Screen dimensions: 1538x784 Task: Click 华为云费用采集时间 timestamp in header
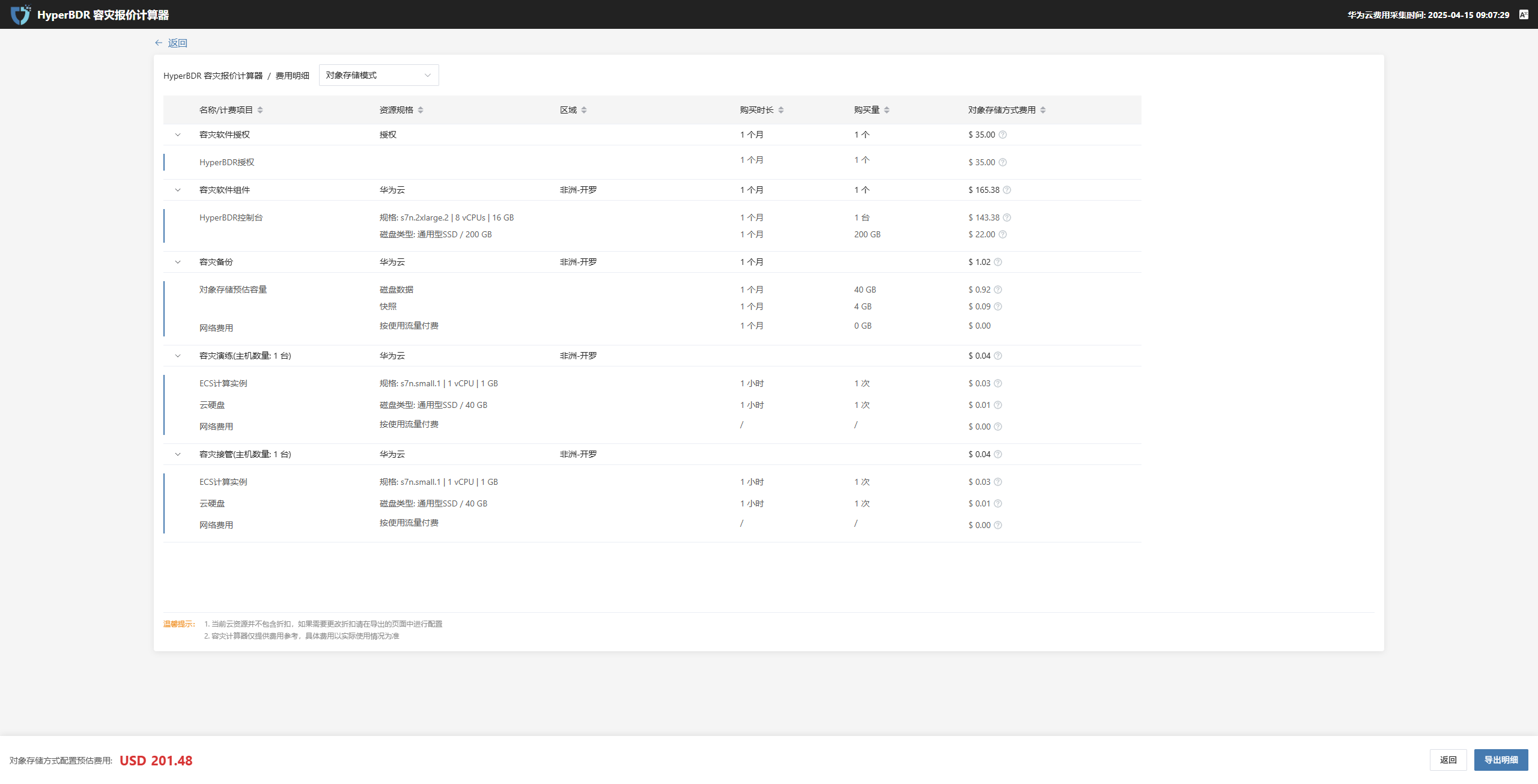[1428, 15]
